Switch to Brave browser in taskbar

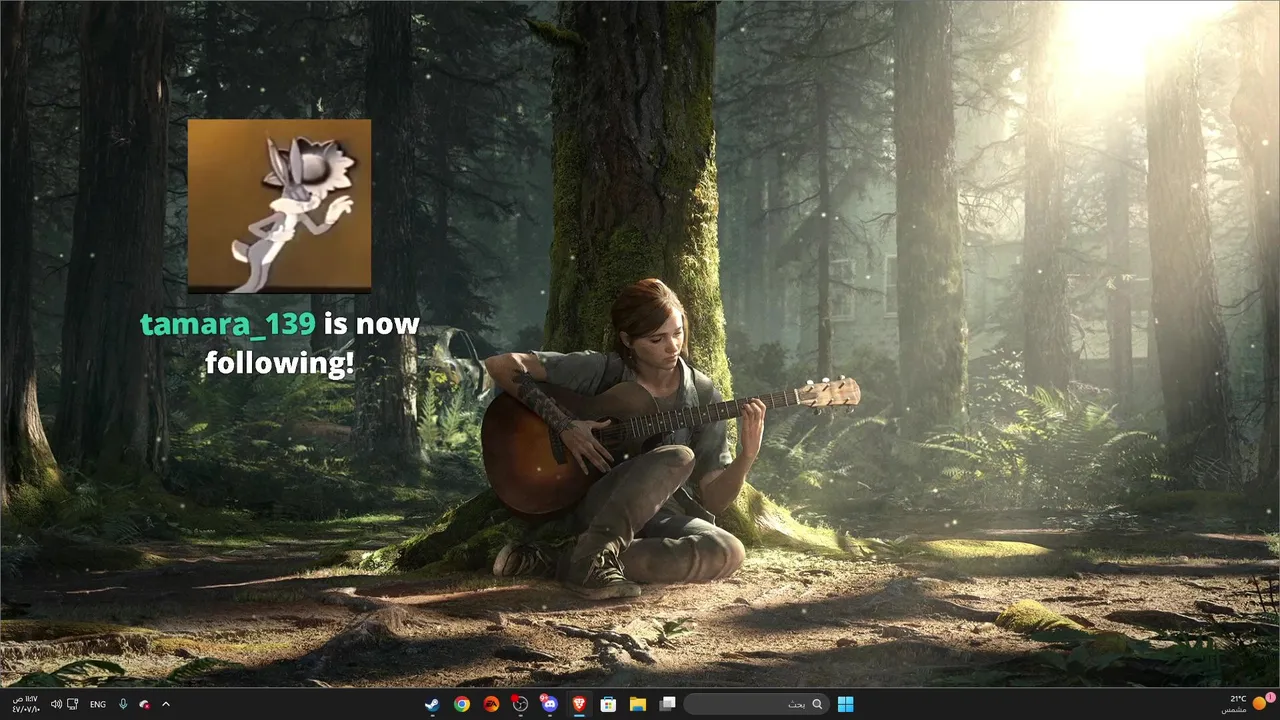click(578, 704)
